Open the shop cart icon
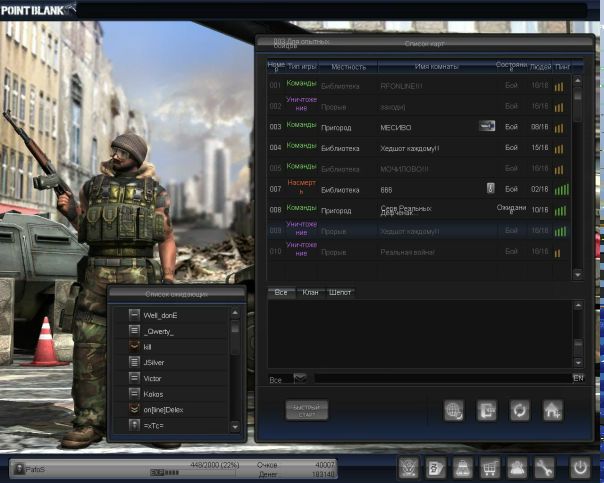This screenshot has width=604, height=483. (491, 467)
